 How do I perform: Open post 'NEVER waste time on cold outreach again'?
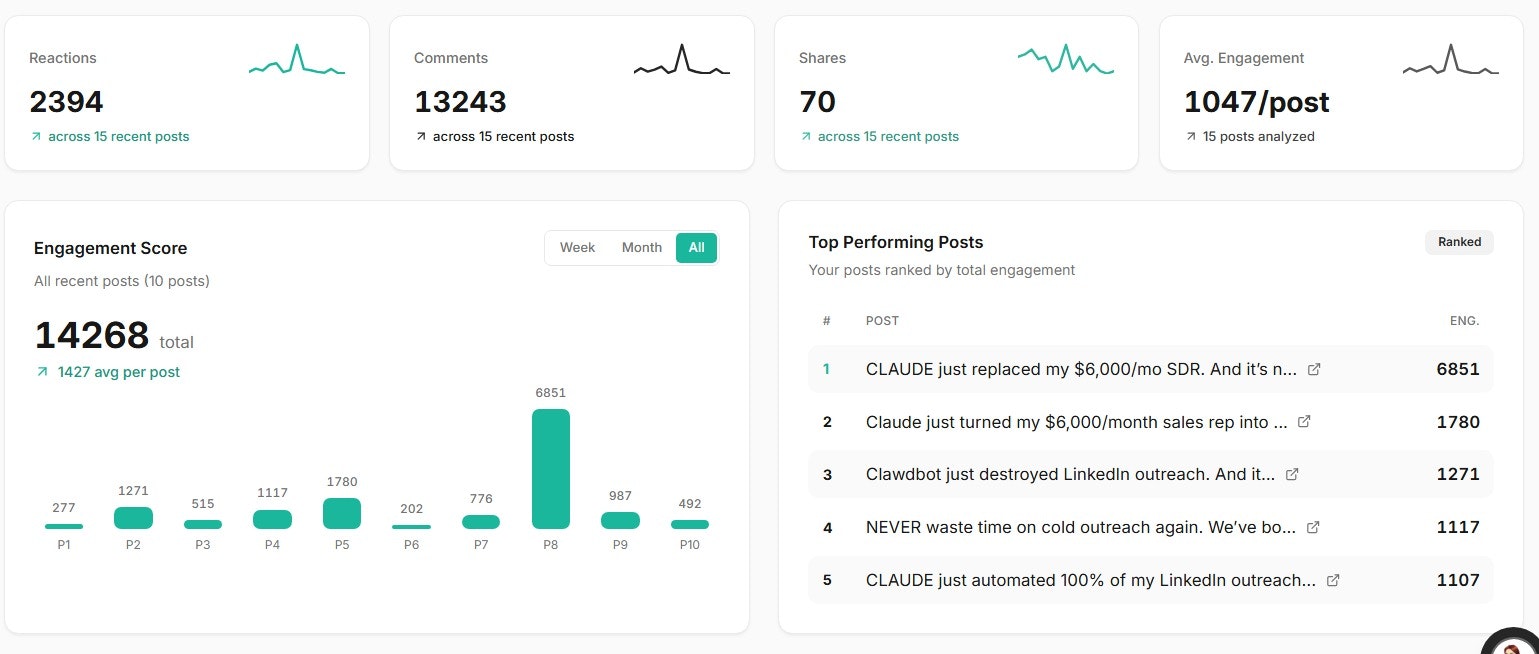1081,527
